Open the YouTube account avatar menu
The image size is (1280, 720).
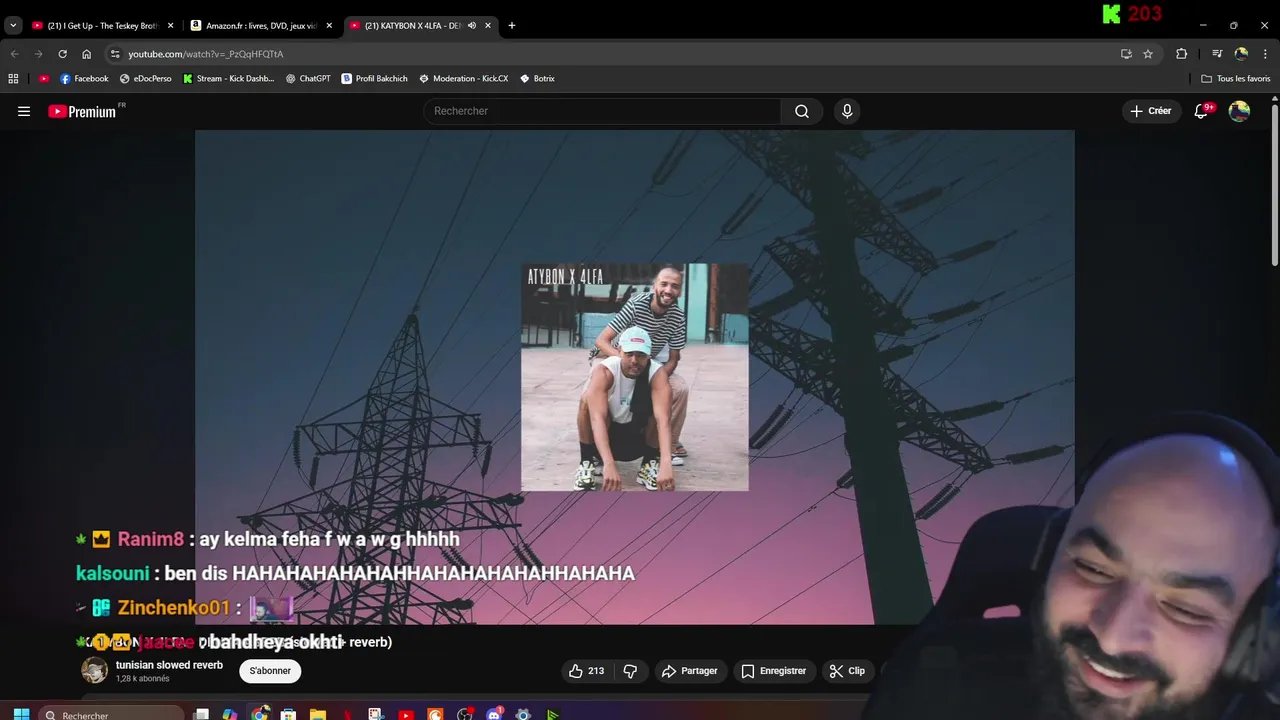[1239, 111]
